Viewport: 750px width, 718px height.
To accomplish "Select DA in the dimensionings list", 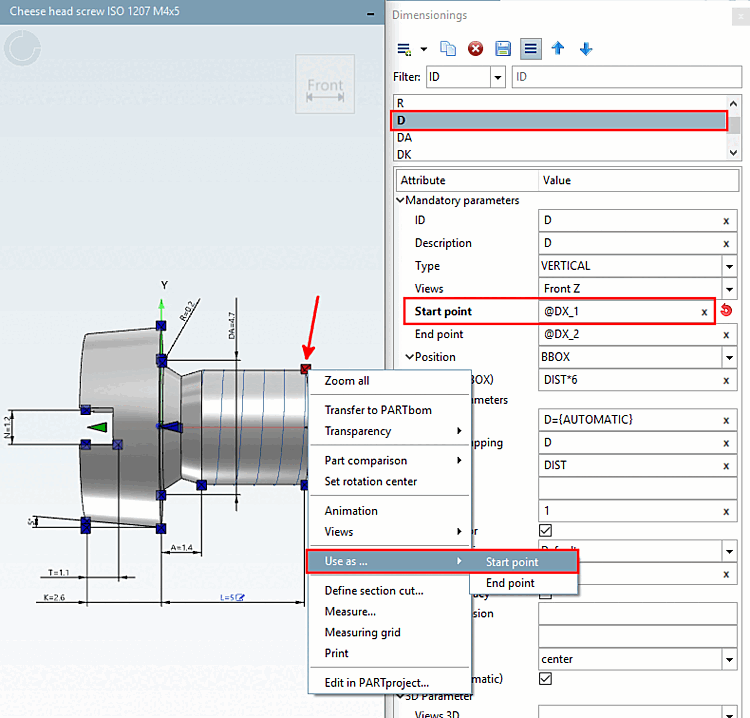I will pos(404,138).
